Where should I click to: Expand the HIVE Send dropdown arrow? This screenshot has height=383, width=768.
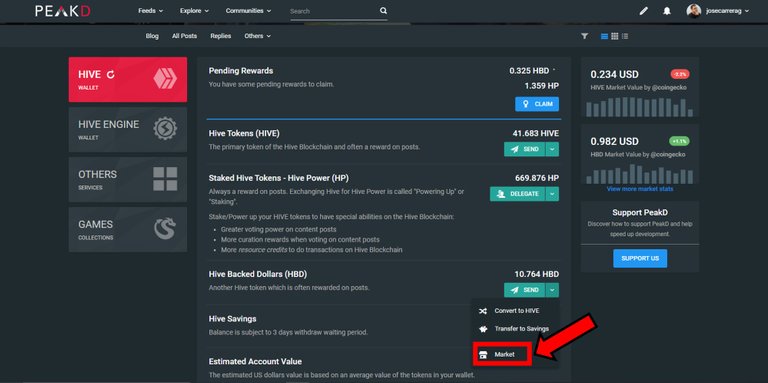click(552, 149)
